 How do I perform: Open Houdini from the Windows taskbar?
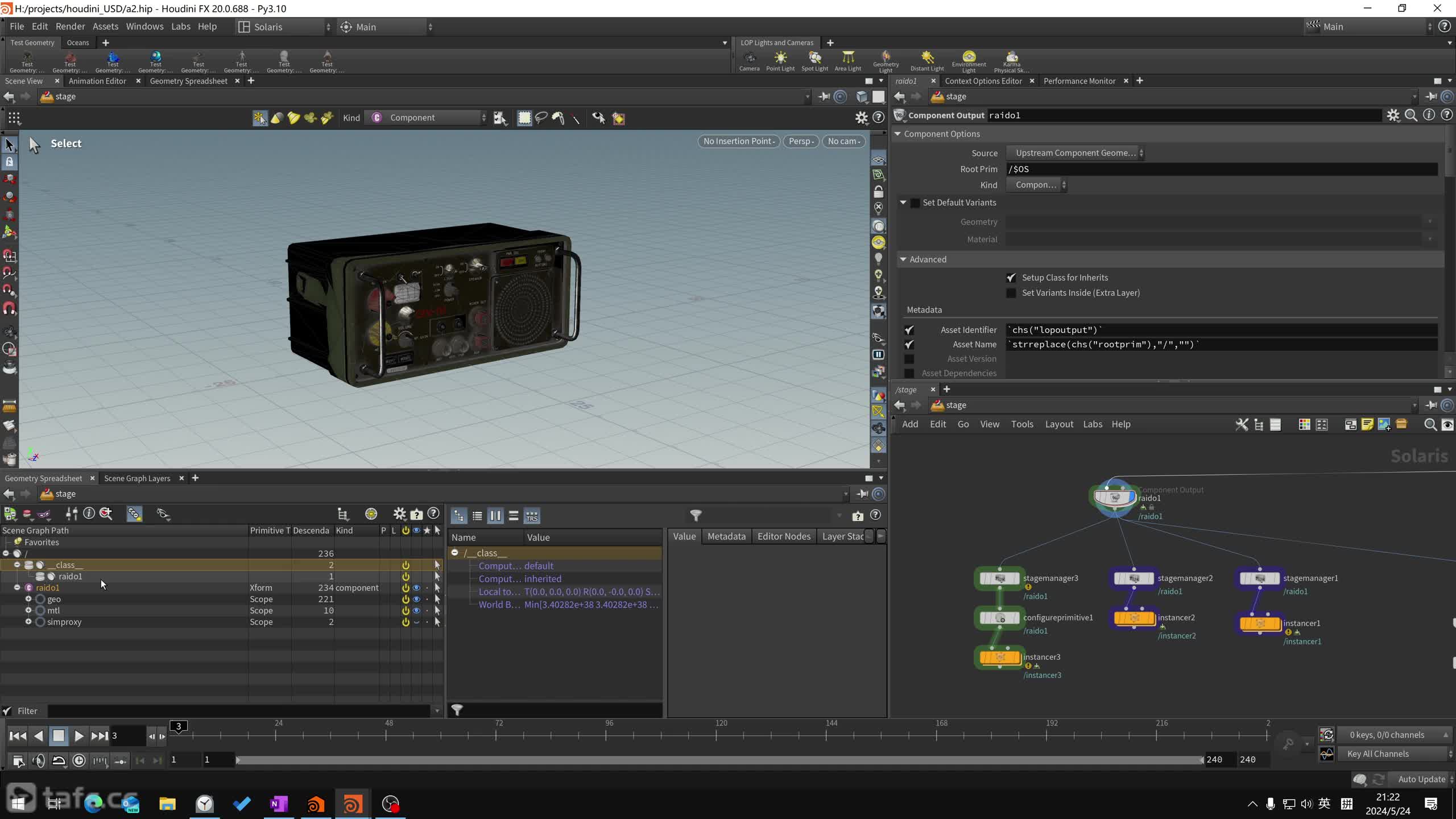353,804
